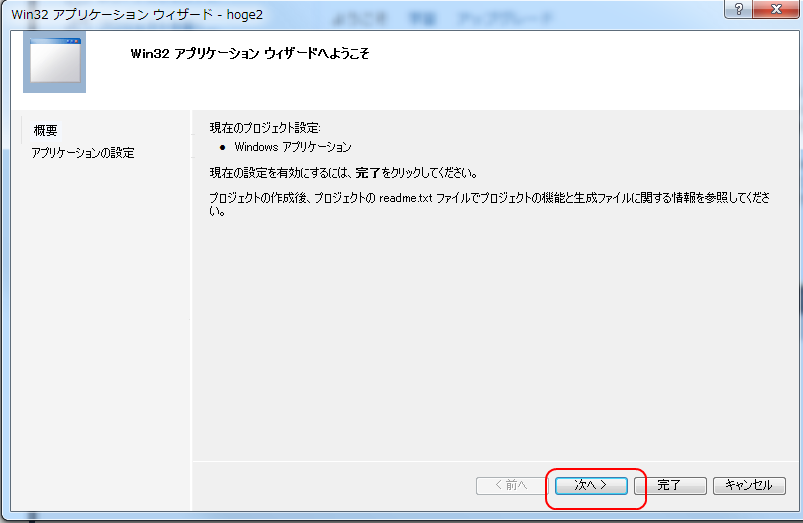Close the Win32 wizard dialog
This screenshot has height=523, width=803.
point(776,9)
